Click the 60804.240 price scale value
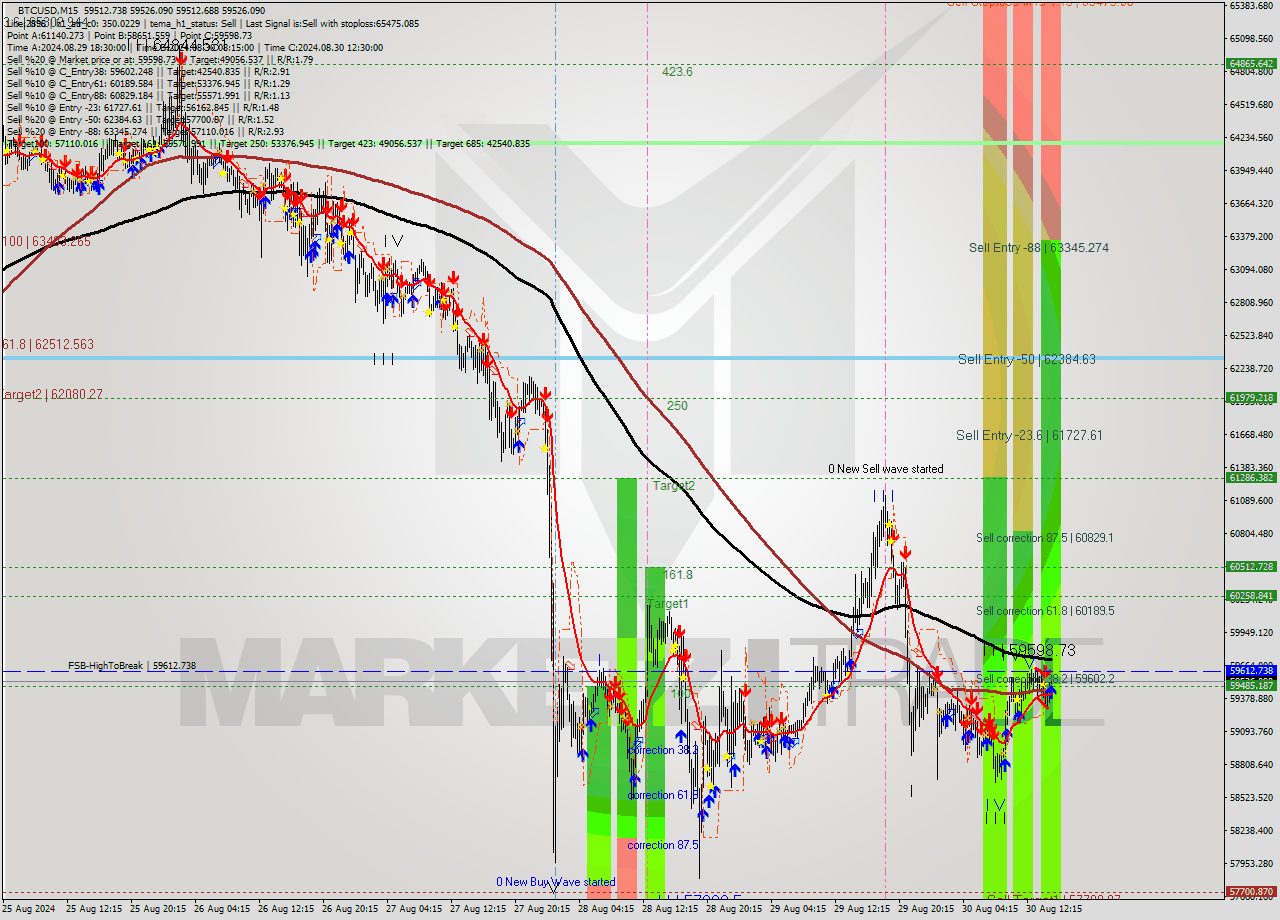 (x=1251, y=533)
